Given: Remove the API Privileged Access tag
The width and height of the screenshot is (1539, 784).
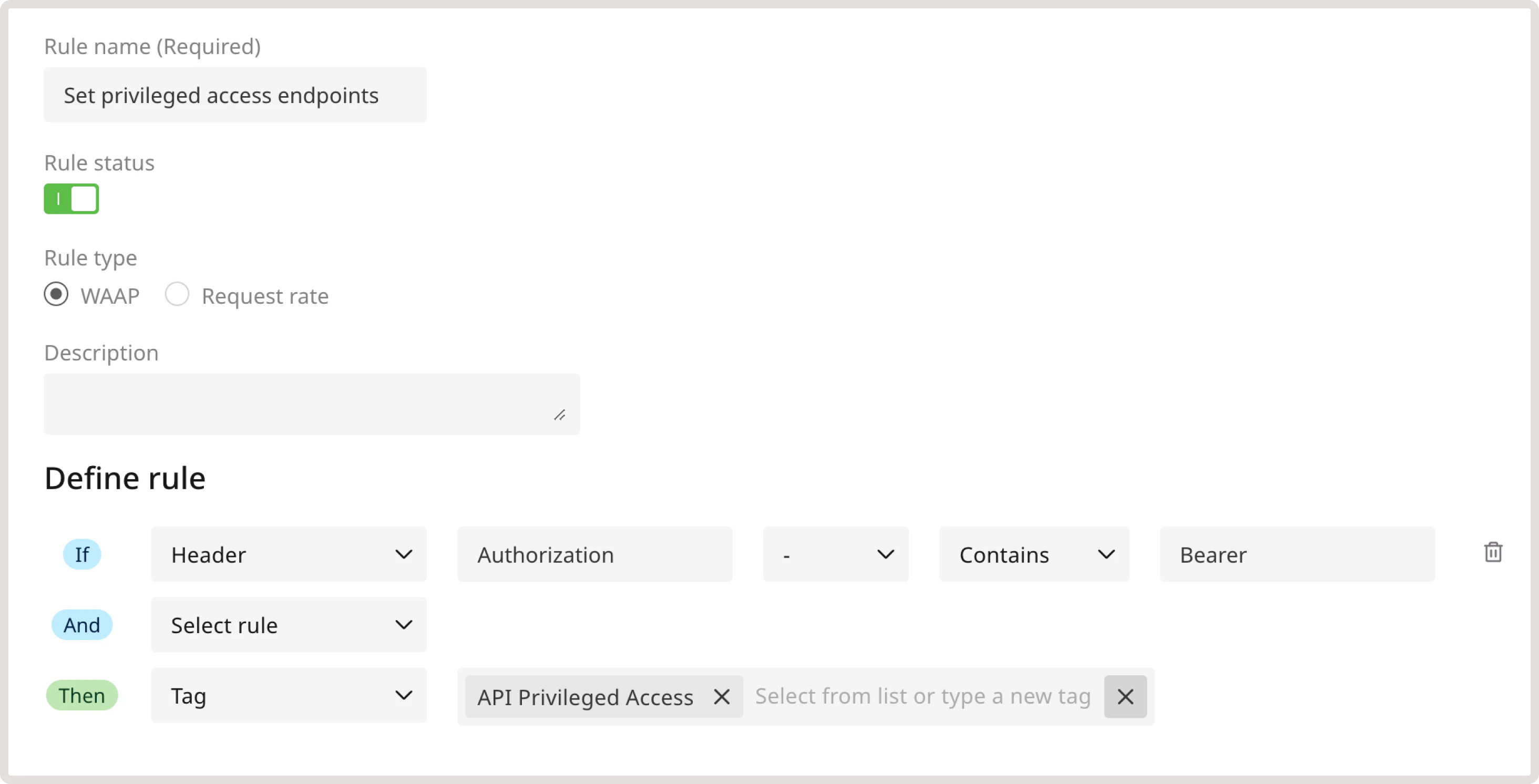Looking at the screenshot, I should pos(722,696).
